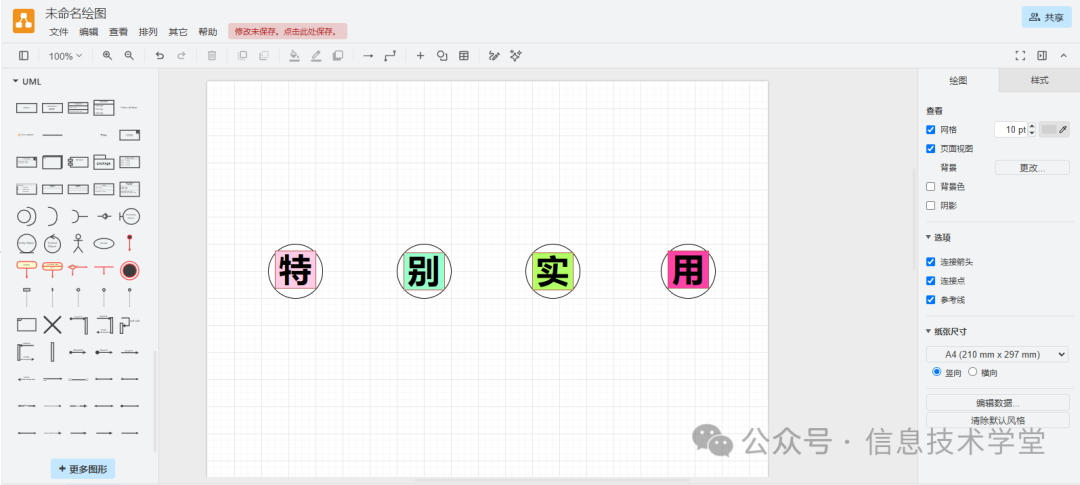Screen dimensions: 1080x485
Task: Click the 共享 share button
Action: pyautogui.click(x=1046, y=17)
